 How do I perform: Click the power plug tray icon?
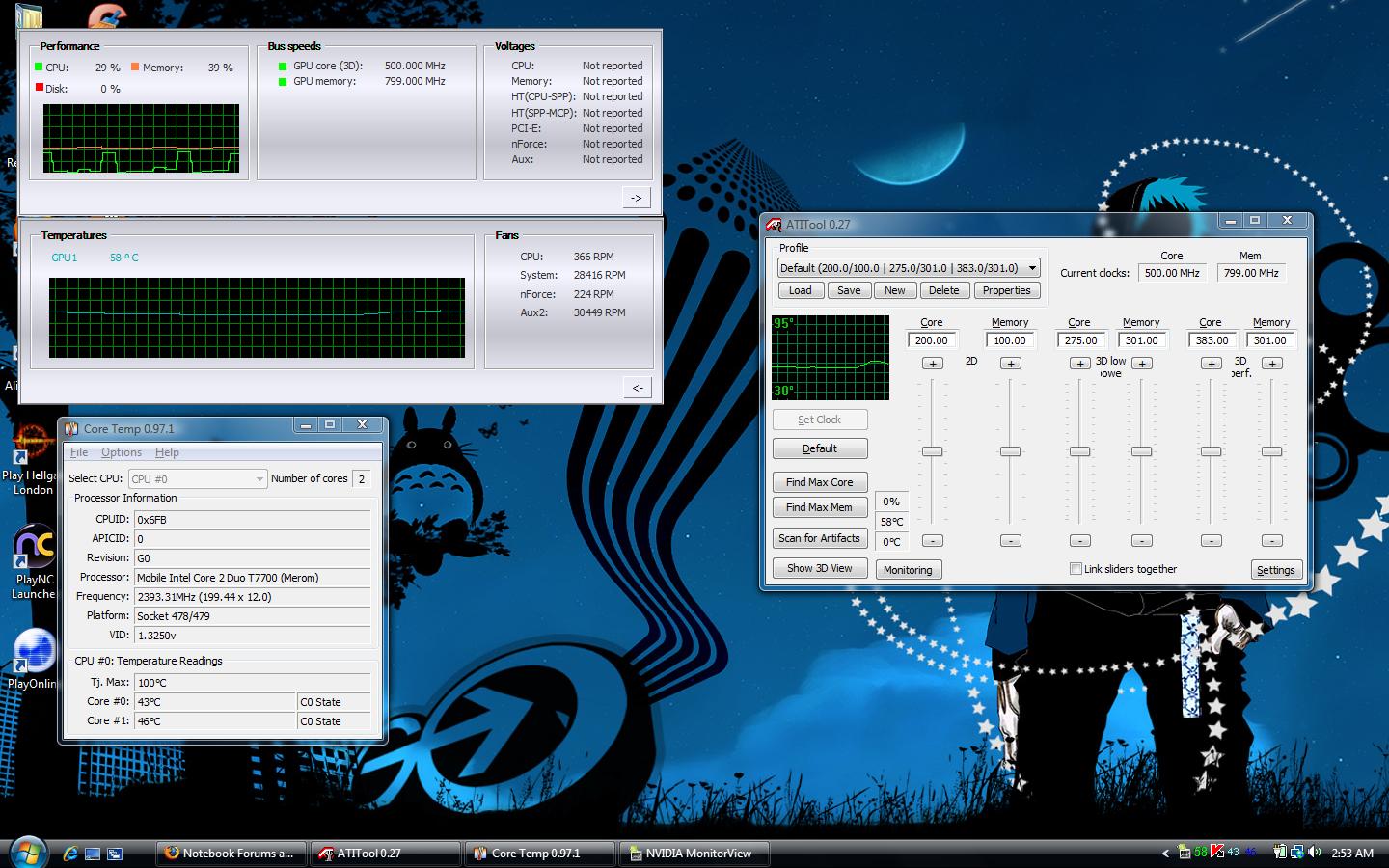coord(1280,853)
